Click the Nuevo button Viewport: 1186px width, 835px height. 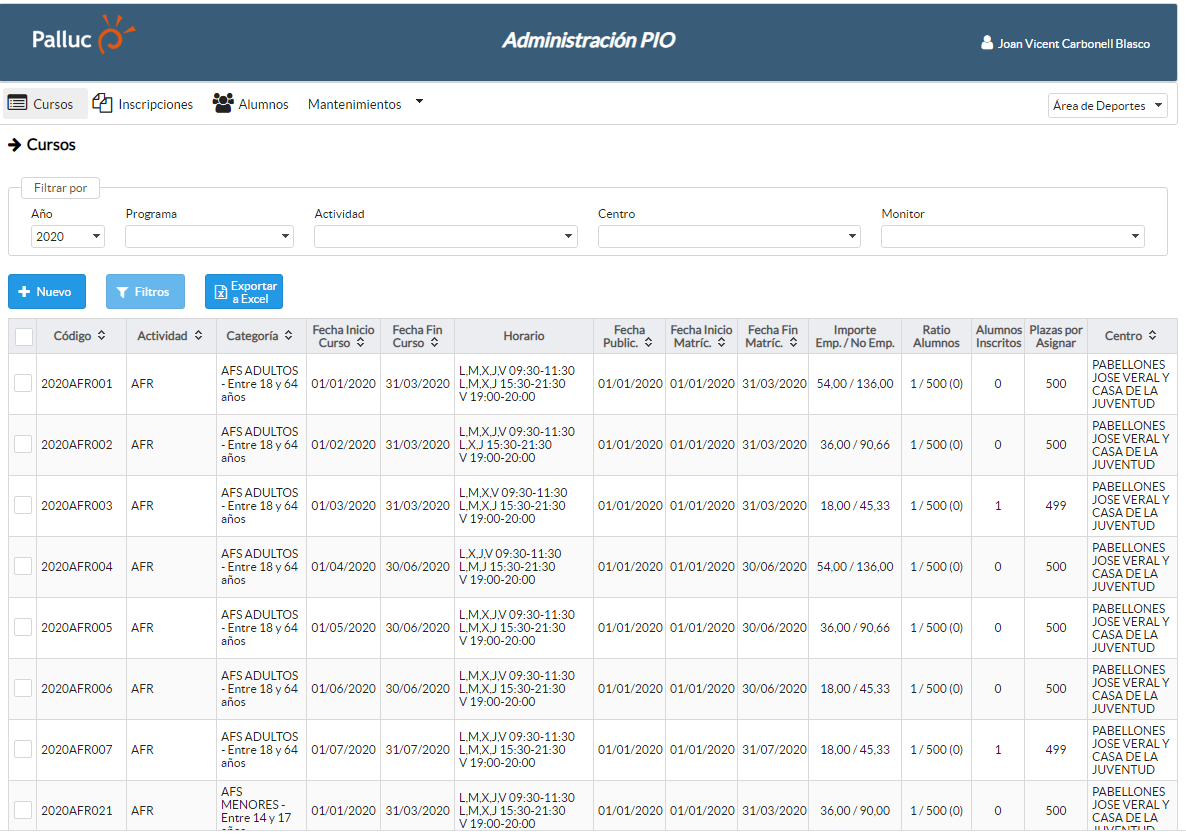(x=46, y=292)
